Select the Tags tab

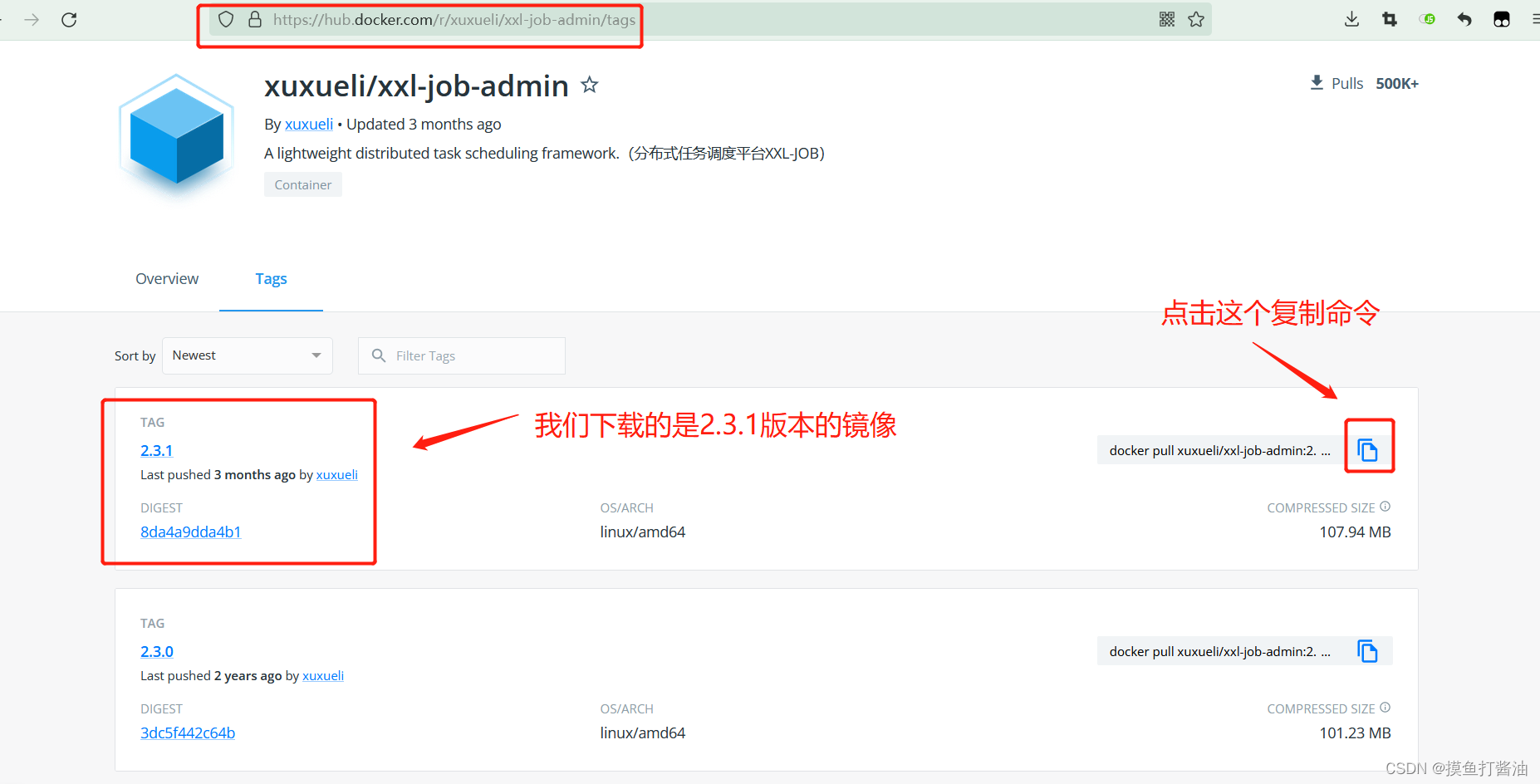271,279
